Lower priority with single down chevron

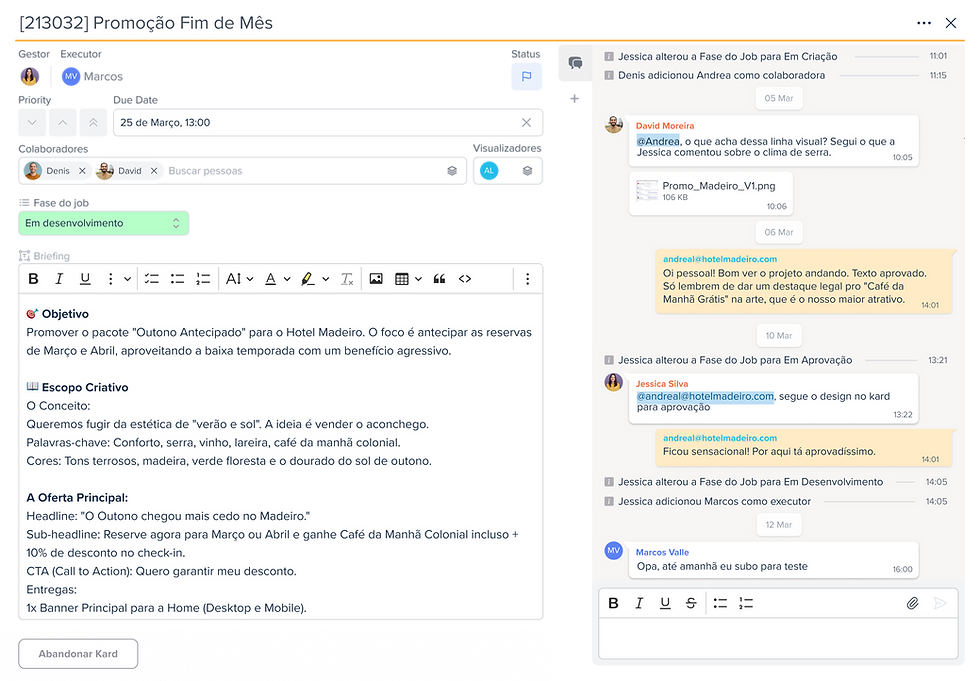point(32,122)
